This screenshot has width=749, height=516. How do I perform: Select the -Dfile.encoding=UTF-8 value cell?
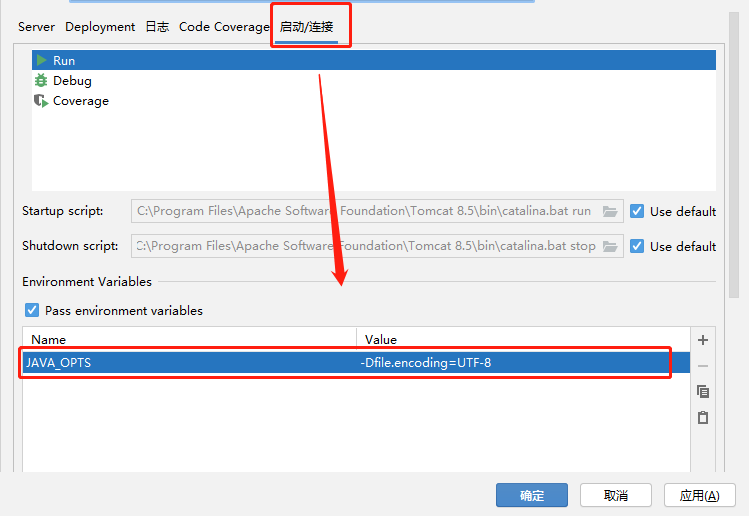[524, 363]
